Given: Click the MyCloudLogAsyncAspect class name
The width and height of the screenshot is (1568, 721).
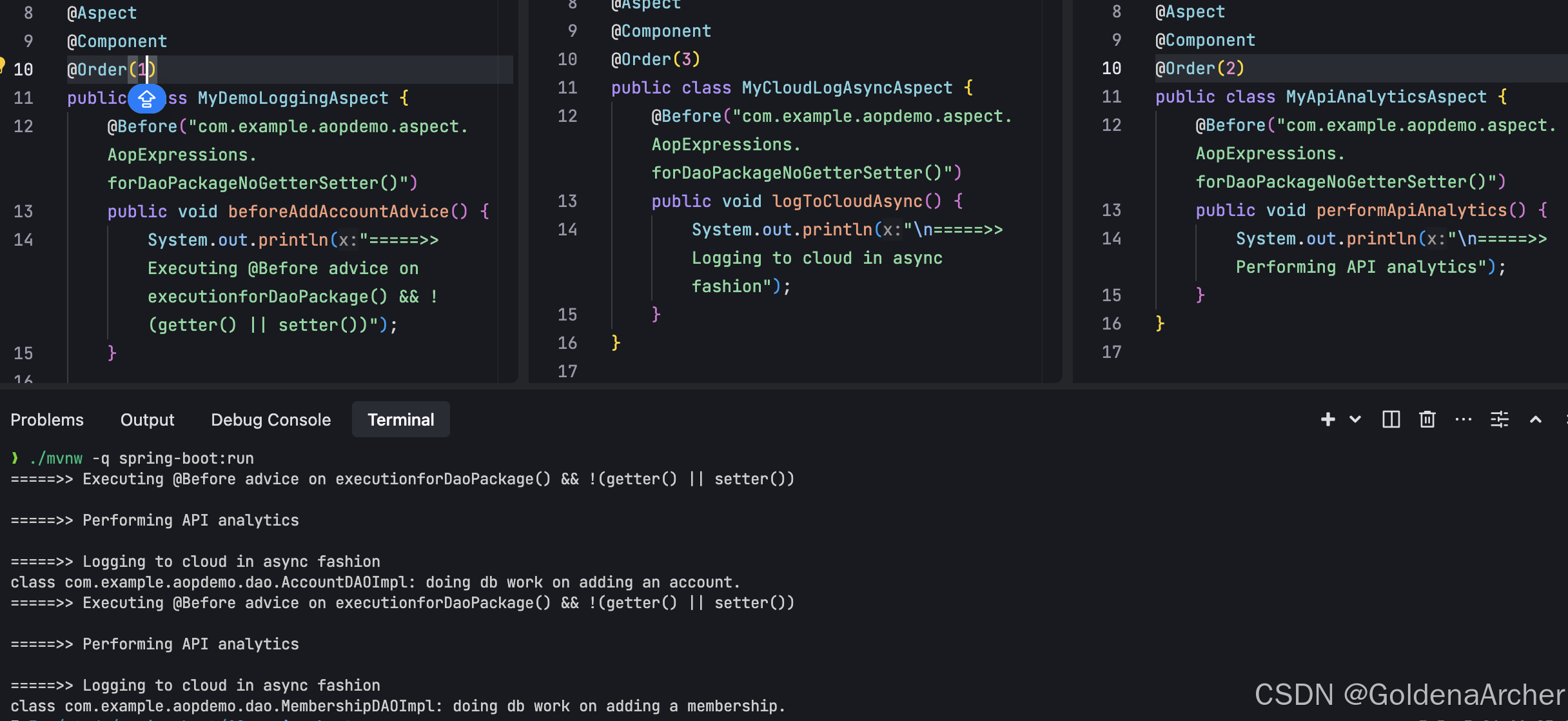Looking at the screenshot, I should click(847, 88).
